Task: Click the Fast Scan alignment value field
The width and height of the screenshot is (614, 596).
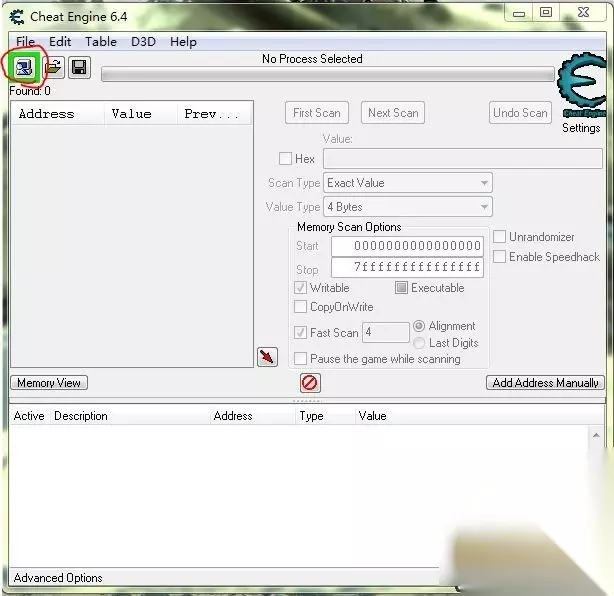Action: pyautogui.click(x=386, y=332)
